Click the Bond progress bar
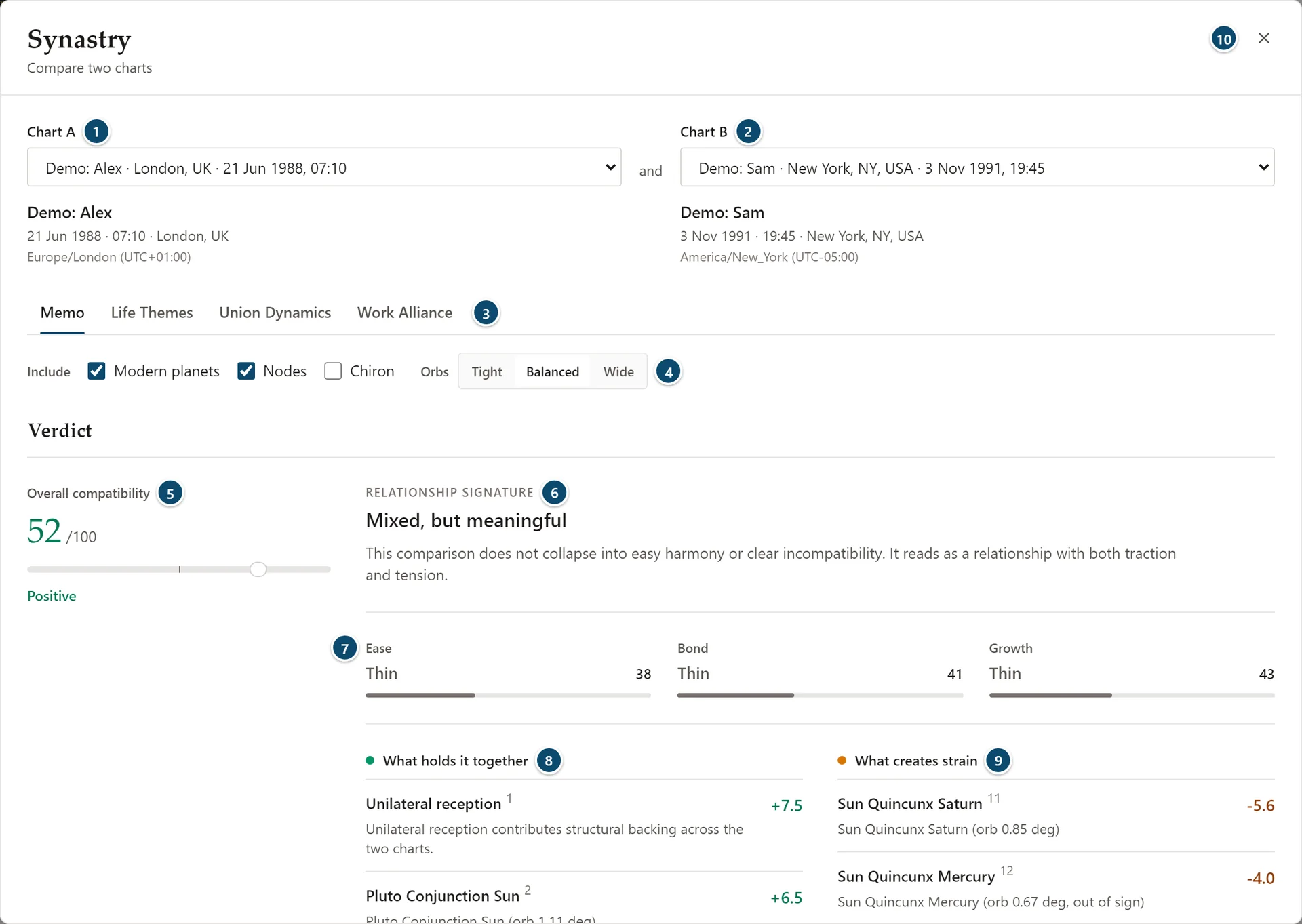 tap(820, 695)
